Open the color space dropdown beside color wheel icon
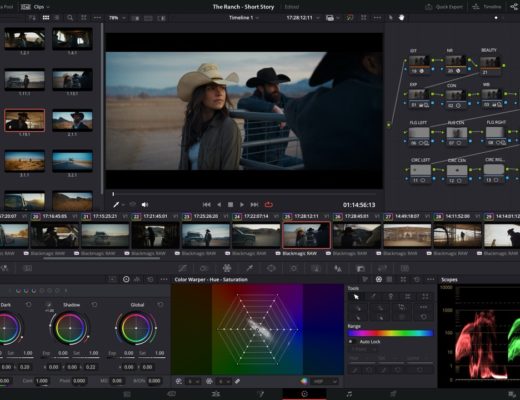 pyautogui.click(x=325, y=381)
